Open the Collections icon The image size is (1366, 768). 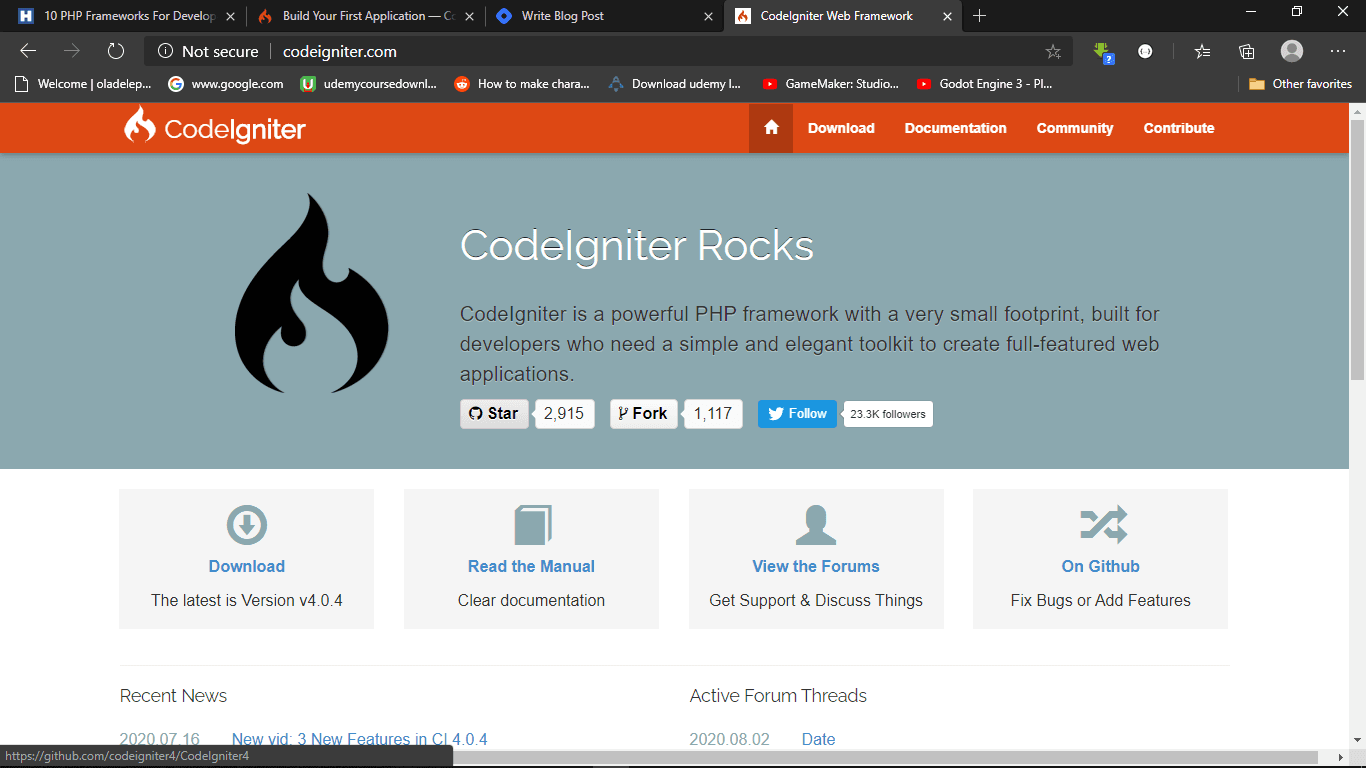[1247, 51]
